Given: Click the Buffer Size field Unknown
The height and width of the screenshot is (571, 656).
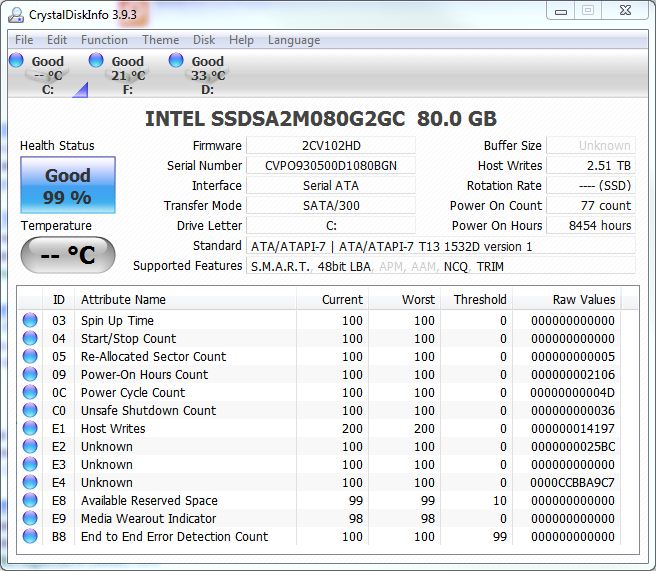Looking at the screenshot, I should click(591, 146).
